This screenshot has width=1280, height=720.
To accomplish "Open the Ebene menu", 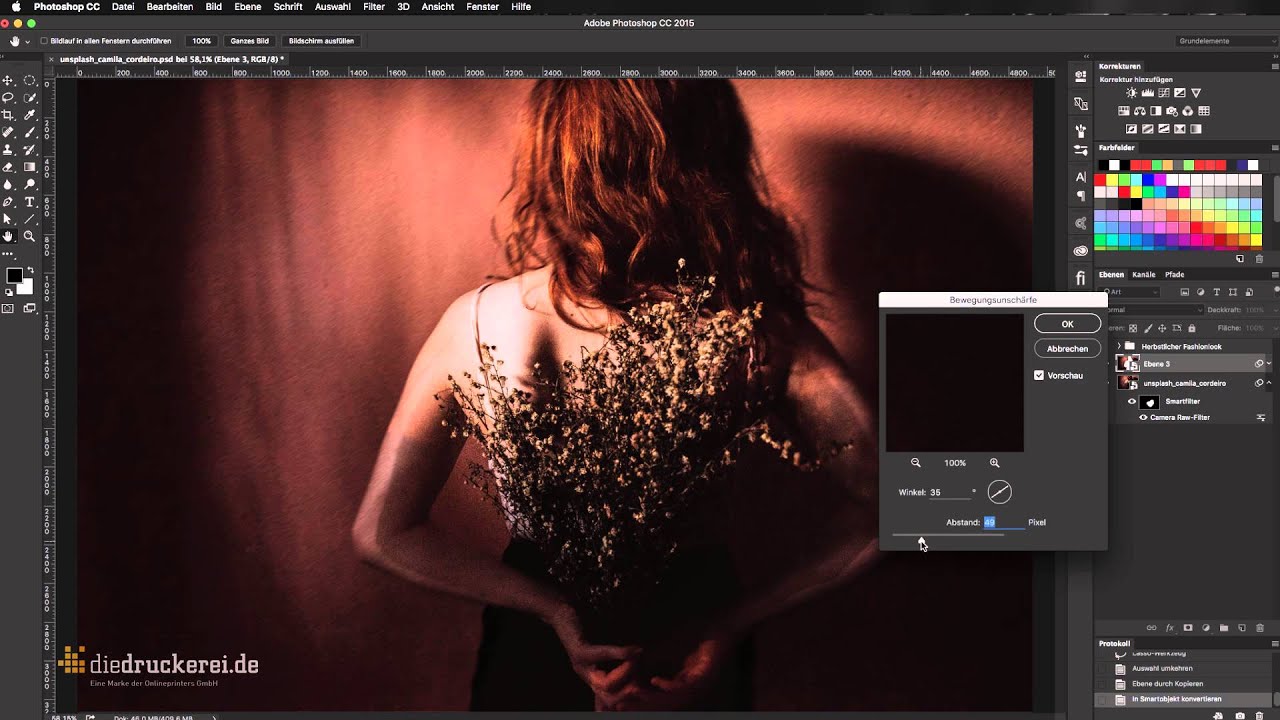I will coord(247,7).
